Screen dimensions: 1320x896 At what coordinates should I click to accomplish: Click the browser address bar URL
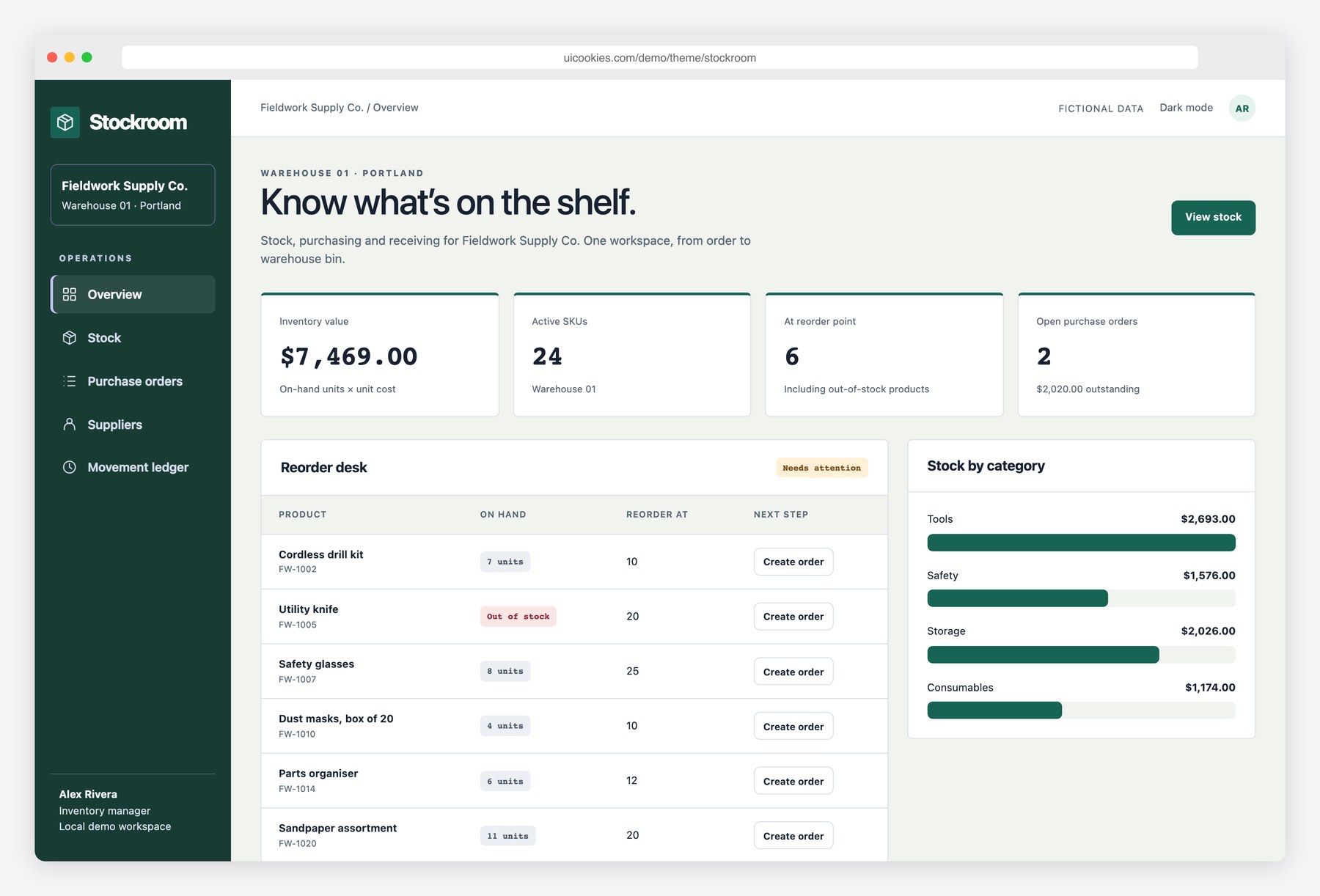[659, 58]
